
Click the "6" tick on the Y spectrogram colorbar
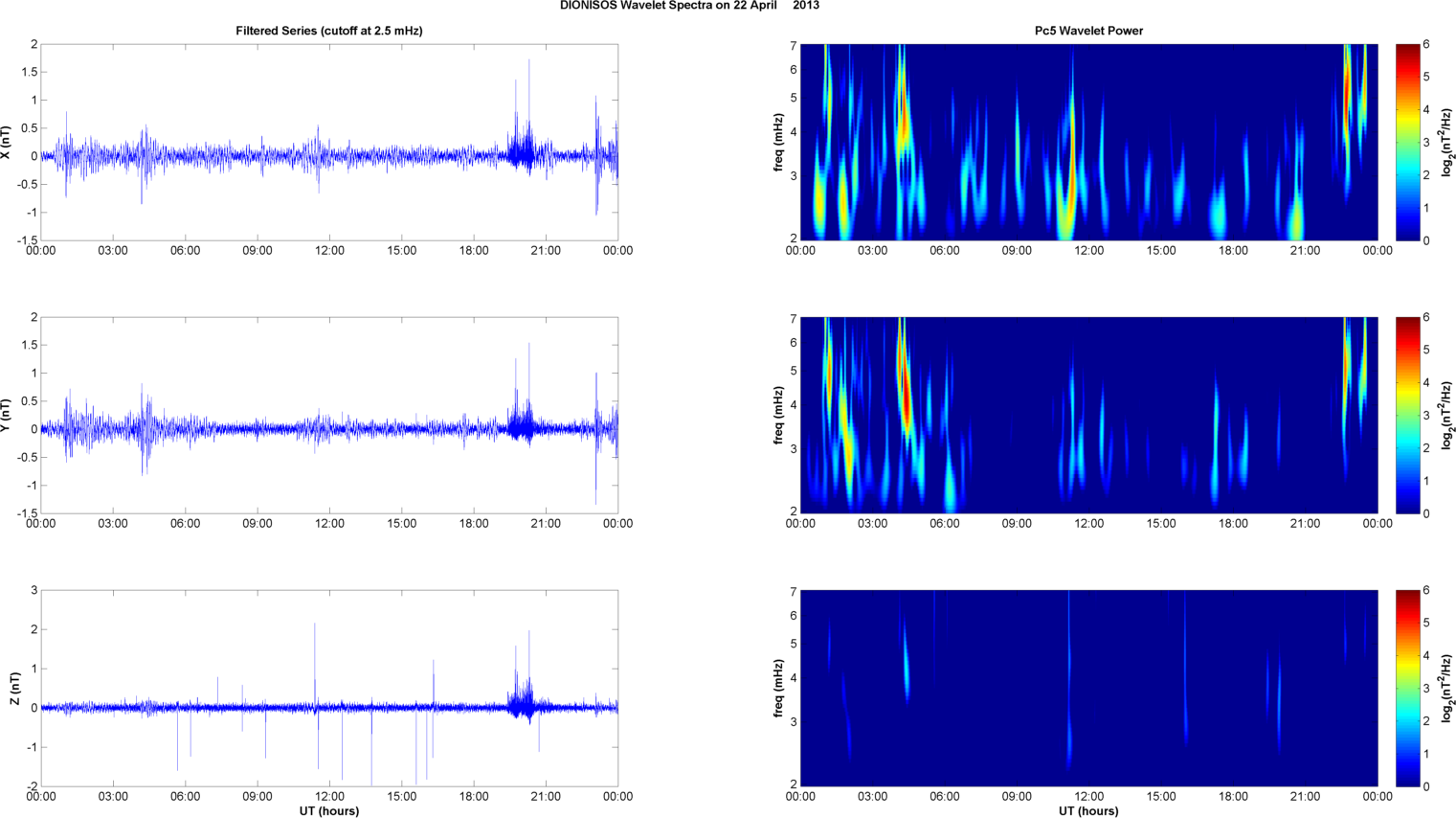pos(1426,317)
